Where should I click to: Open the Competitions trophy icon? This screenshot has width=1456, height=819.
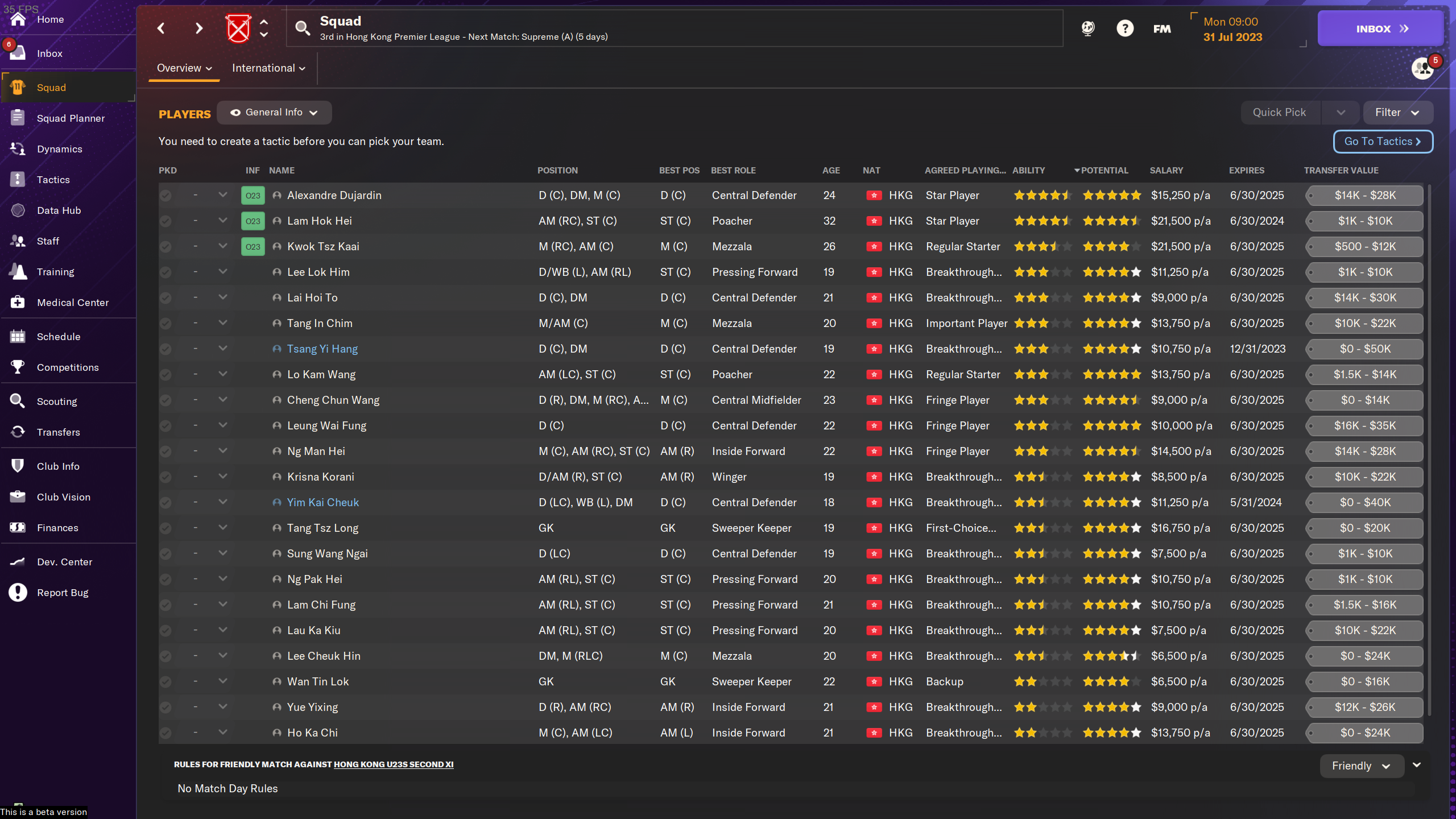(x=18, y=367)
